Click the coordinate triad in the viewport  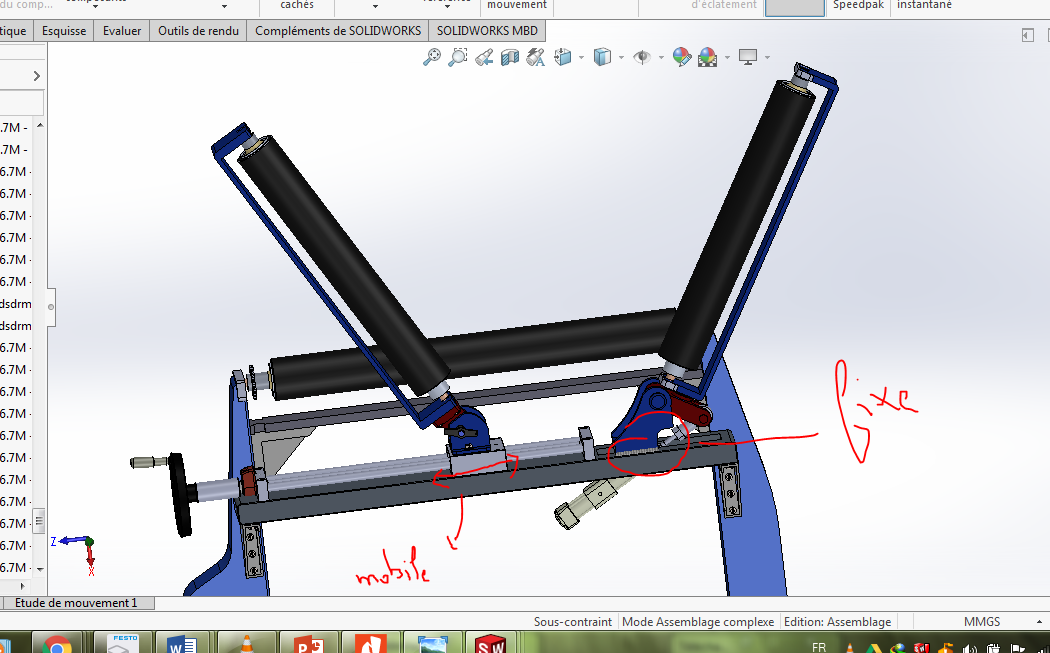75,555
